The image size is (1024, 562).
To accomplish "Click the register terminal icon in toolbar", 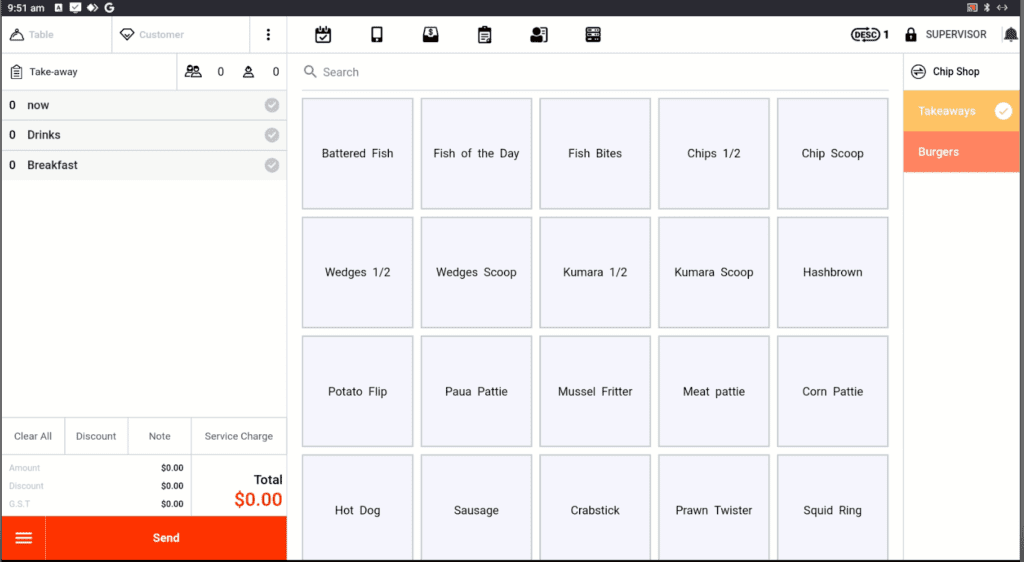I will click(593, 35).
